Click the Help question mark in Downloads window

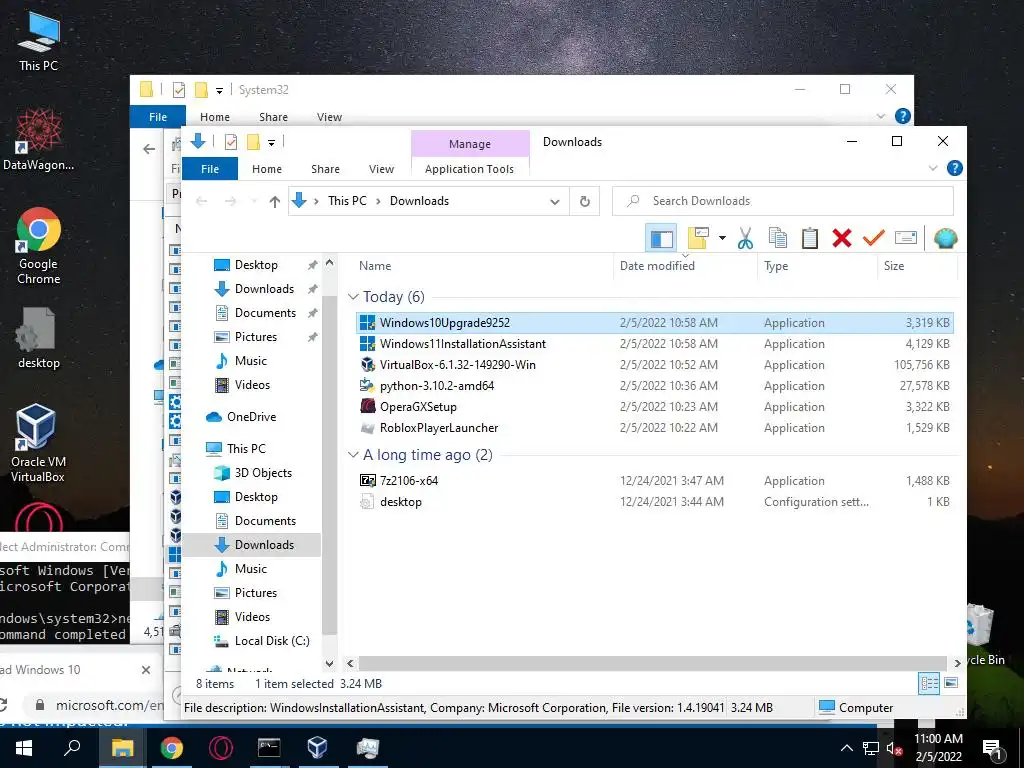tap(954, 168)
